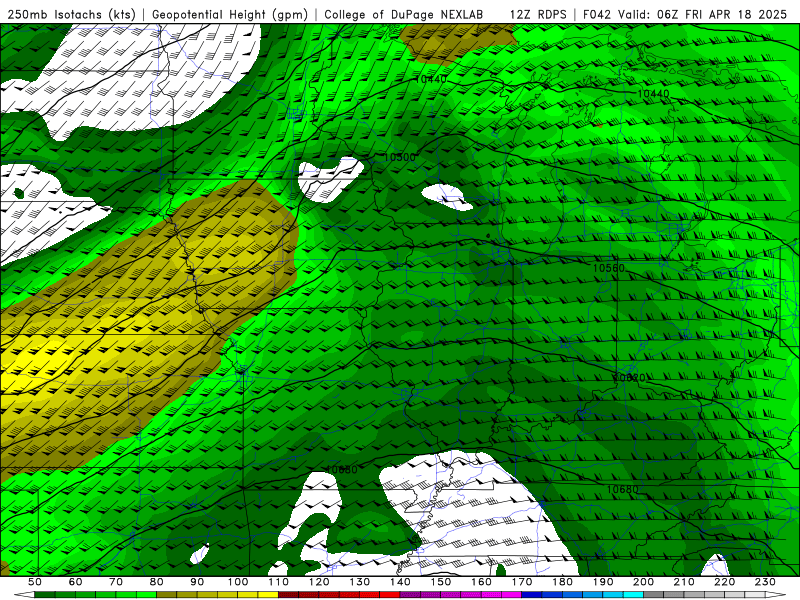Click the 90 kts legend value
The width and height of the screenshot is (800, 600).
coord(197,582)
